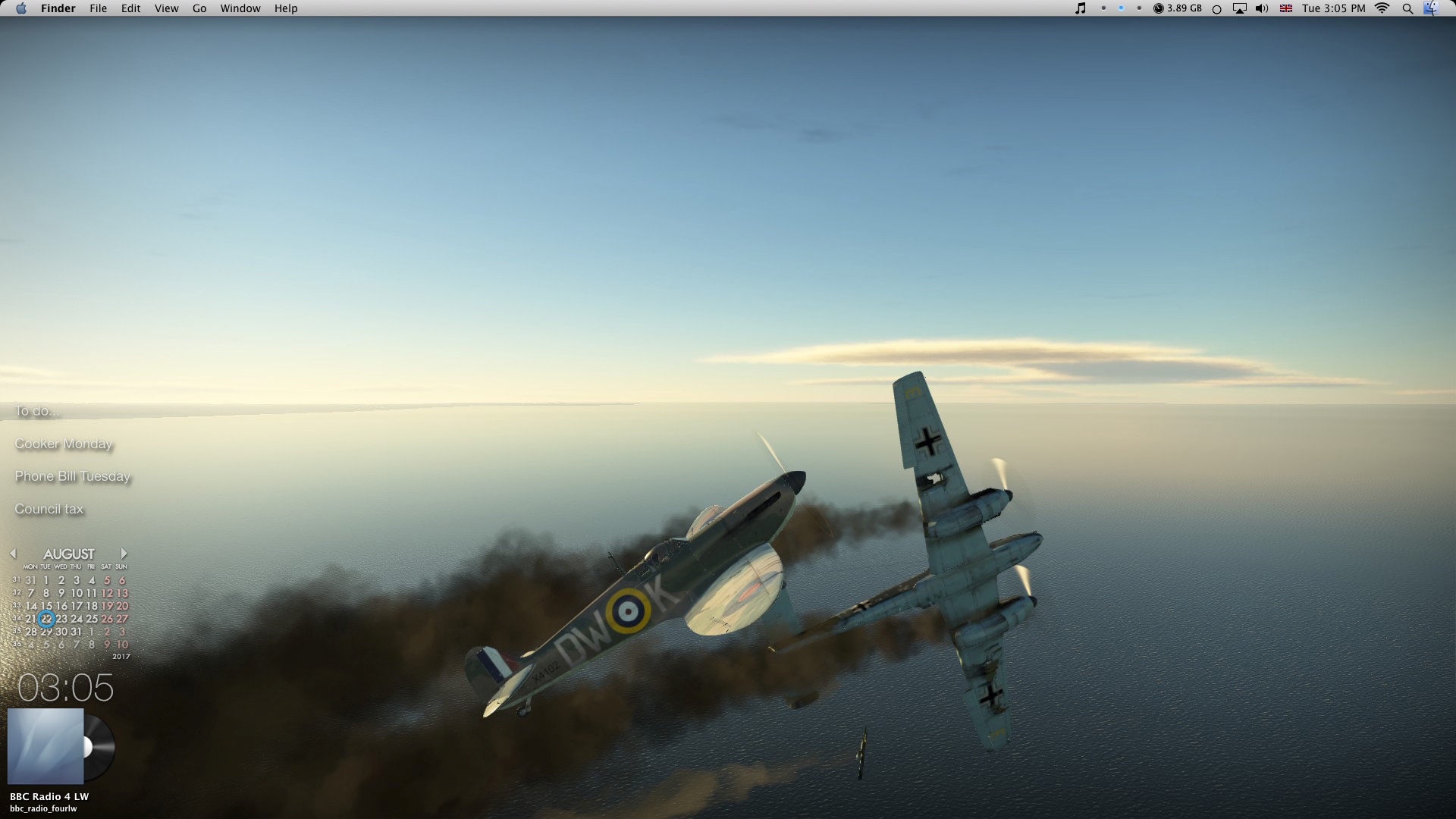Image resolution: width=1456 pixels, height=819 pixels.
Task: Click the blue dot in the menu bar
Action: point(1121,8)
